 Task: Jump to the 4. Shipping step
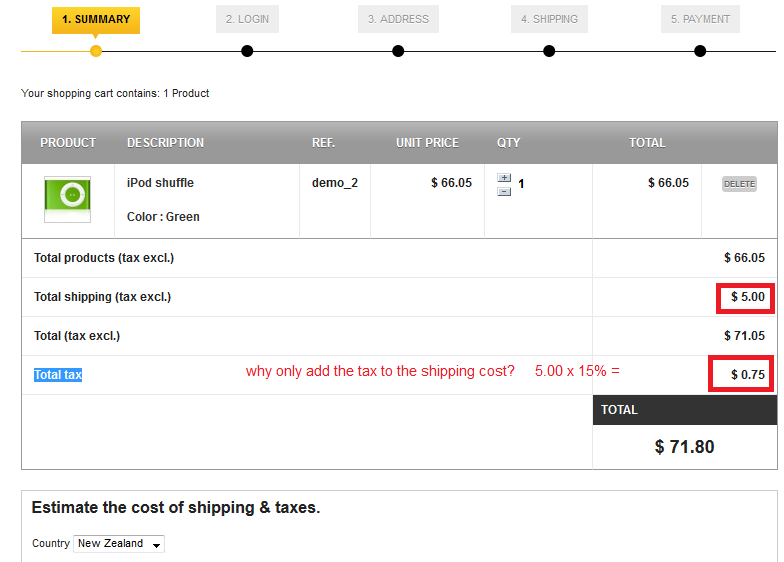click(x=549, y=20)
